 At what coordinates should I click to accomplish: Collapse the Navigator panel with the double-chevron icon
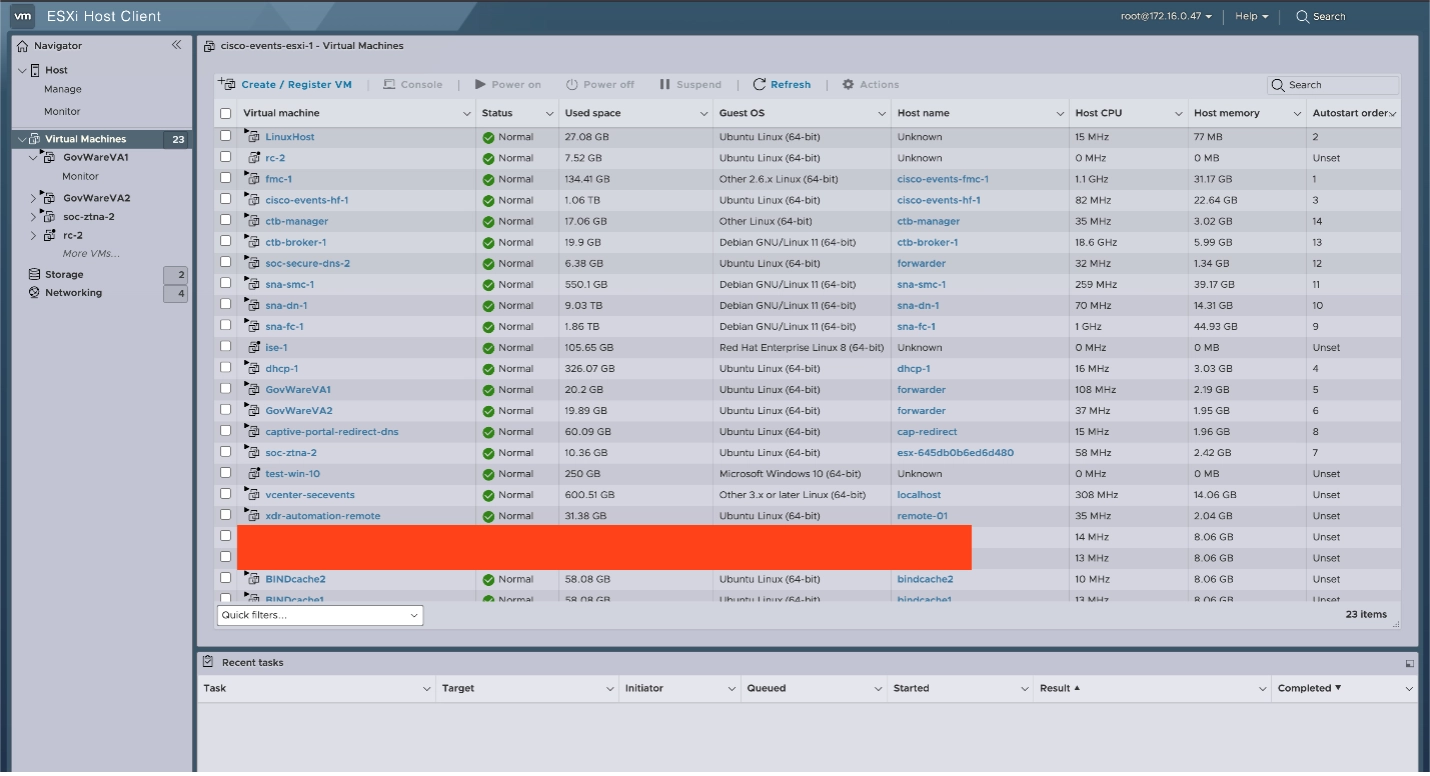click(176, 45)
